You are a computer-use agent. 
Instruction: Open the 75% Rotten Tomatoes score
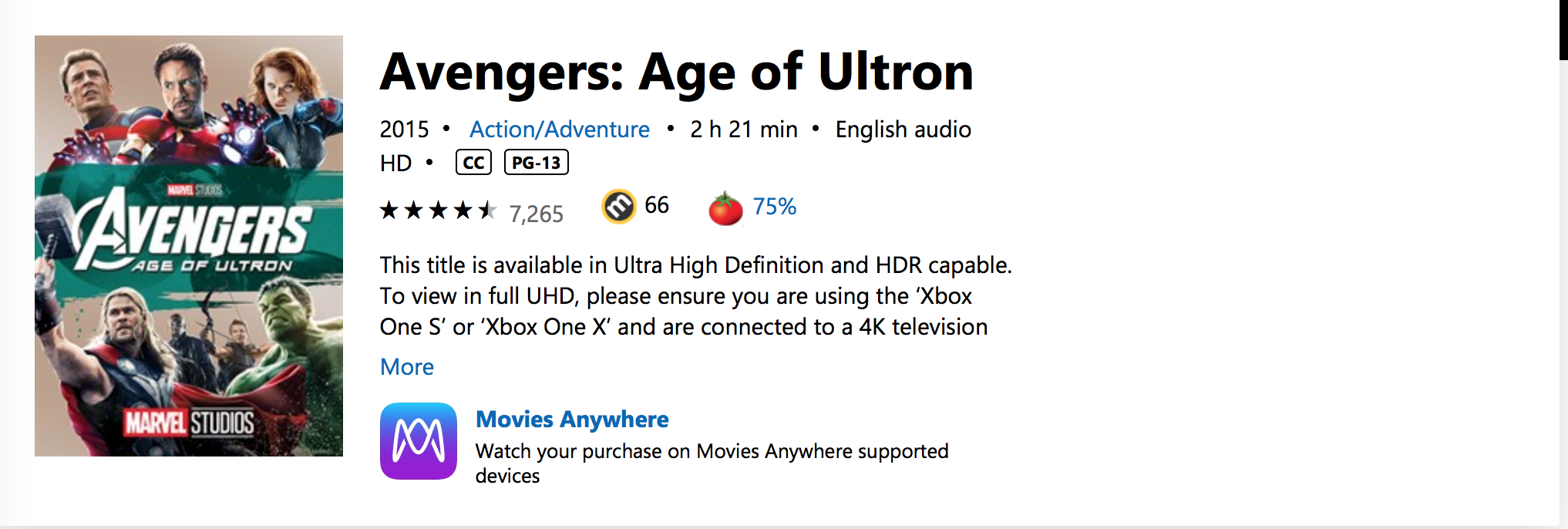coord(775,207)
